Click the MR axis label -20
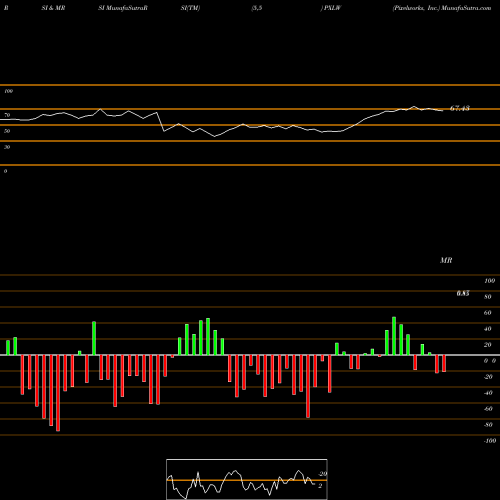This screenshot has height=500, width=500. (488, 377)
